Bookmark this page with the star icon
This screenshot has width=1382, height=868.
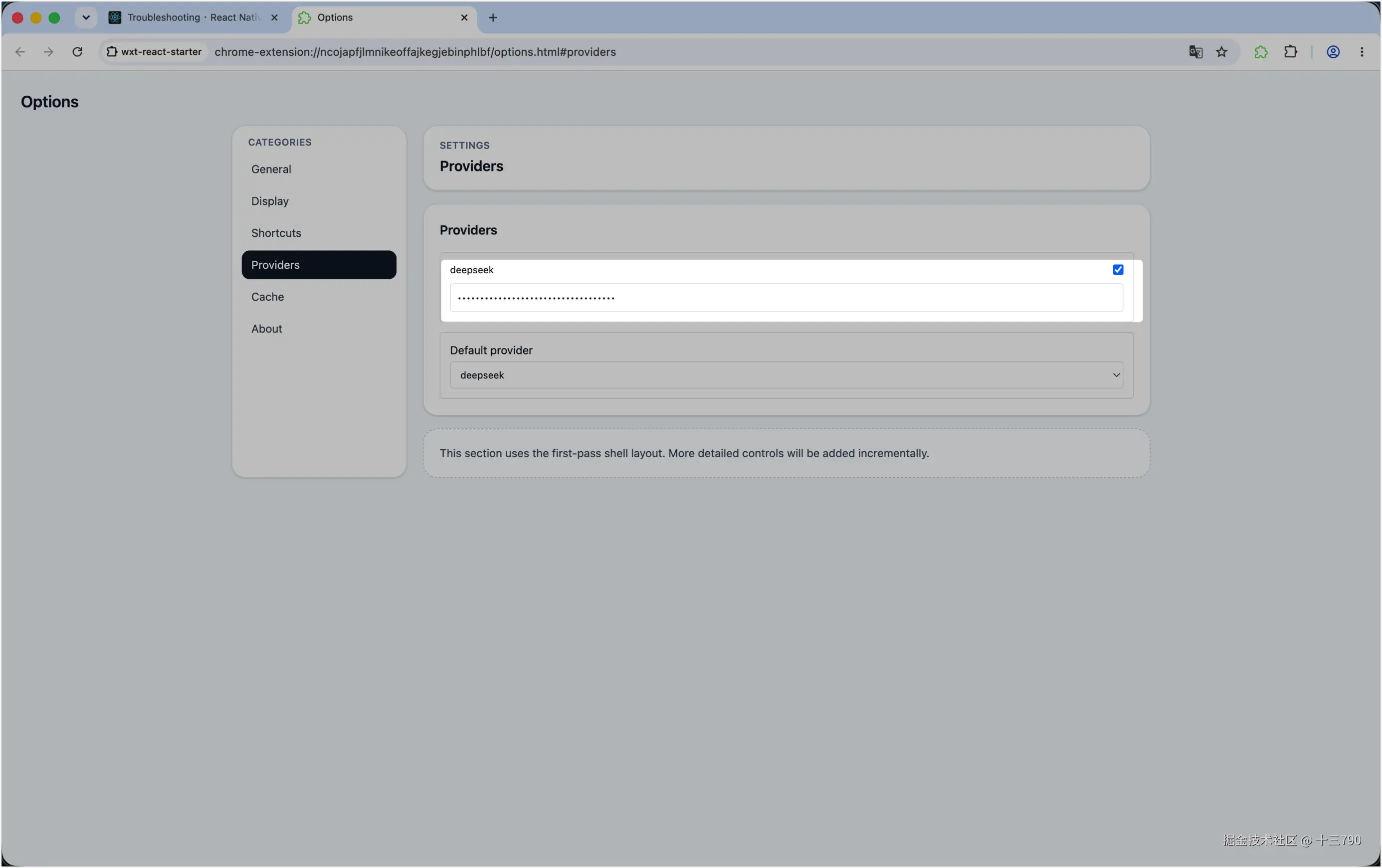click(1221, 52)
